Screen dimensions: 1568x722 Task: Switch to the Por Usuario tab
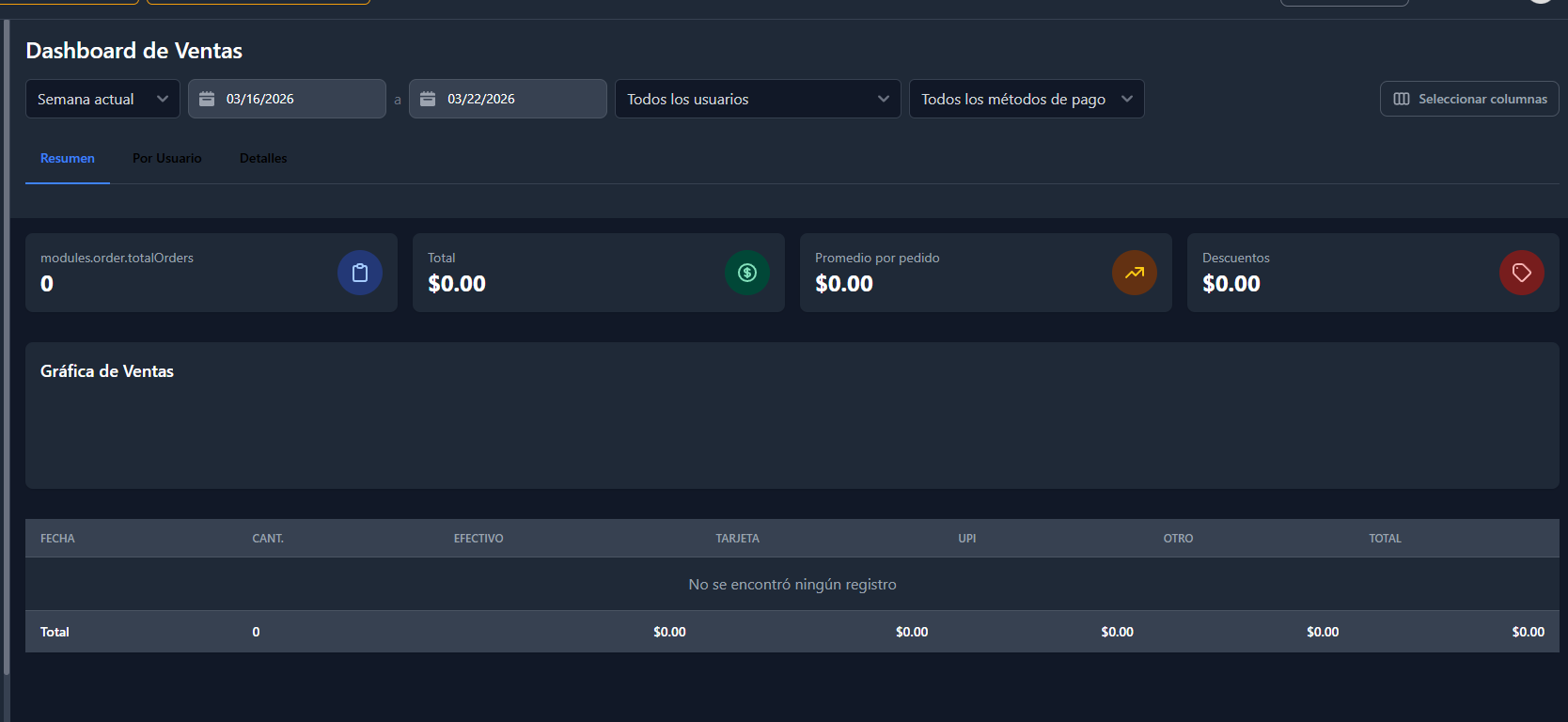coord(167,158)
